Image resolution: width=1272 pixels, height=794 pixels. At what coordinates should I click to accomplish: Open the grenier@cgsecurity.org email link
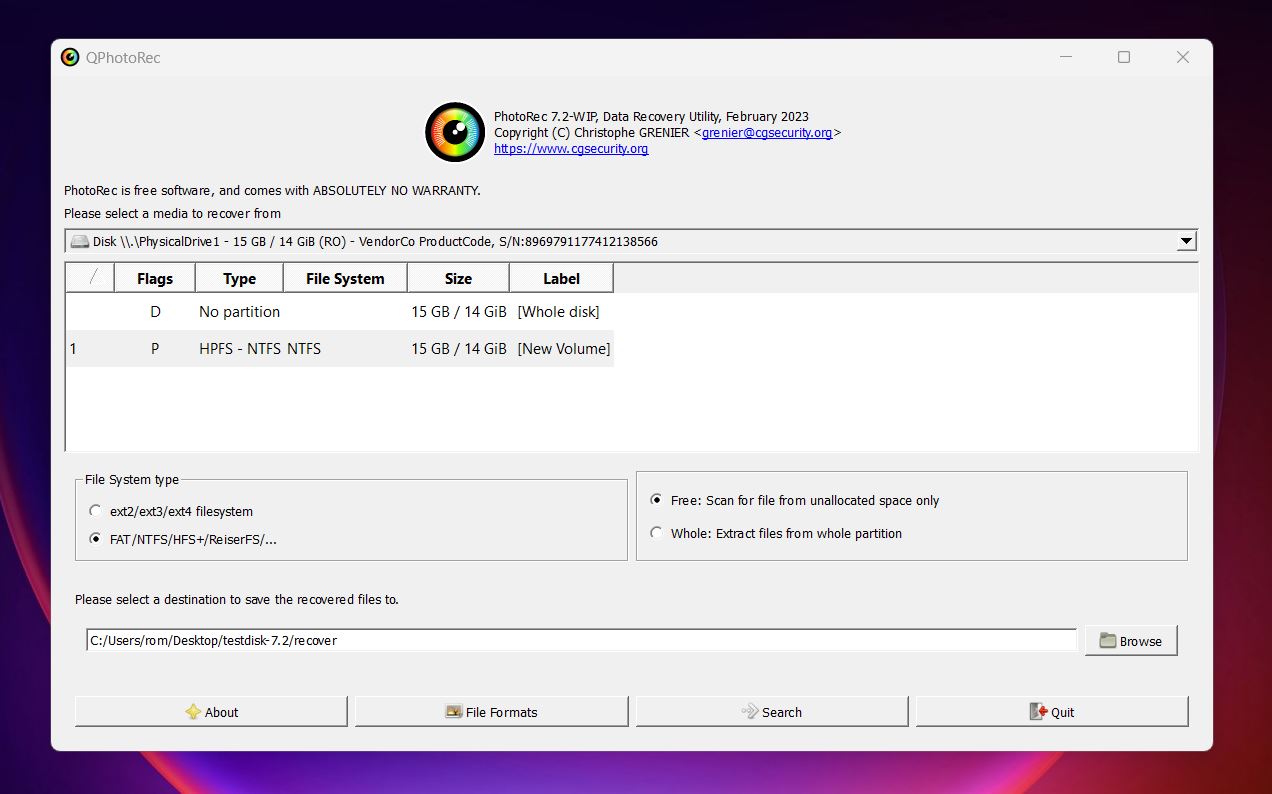[x=767, y=132]
